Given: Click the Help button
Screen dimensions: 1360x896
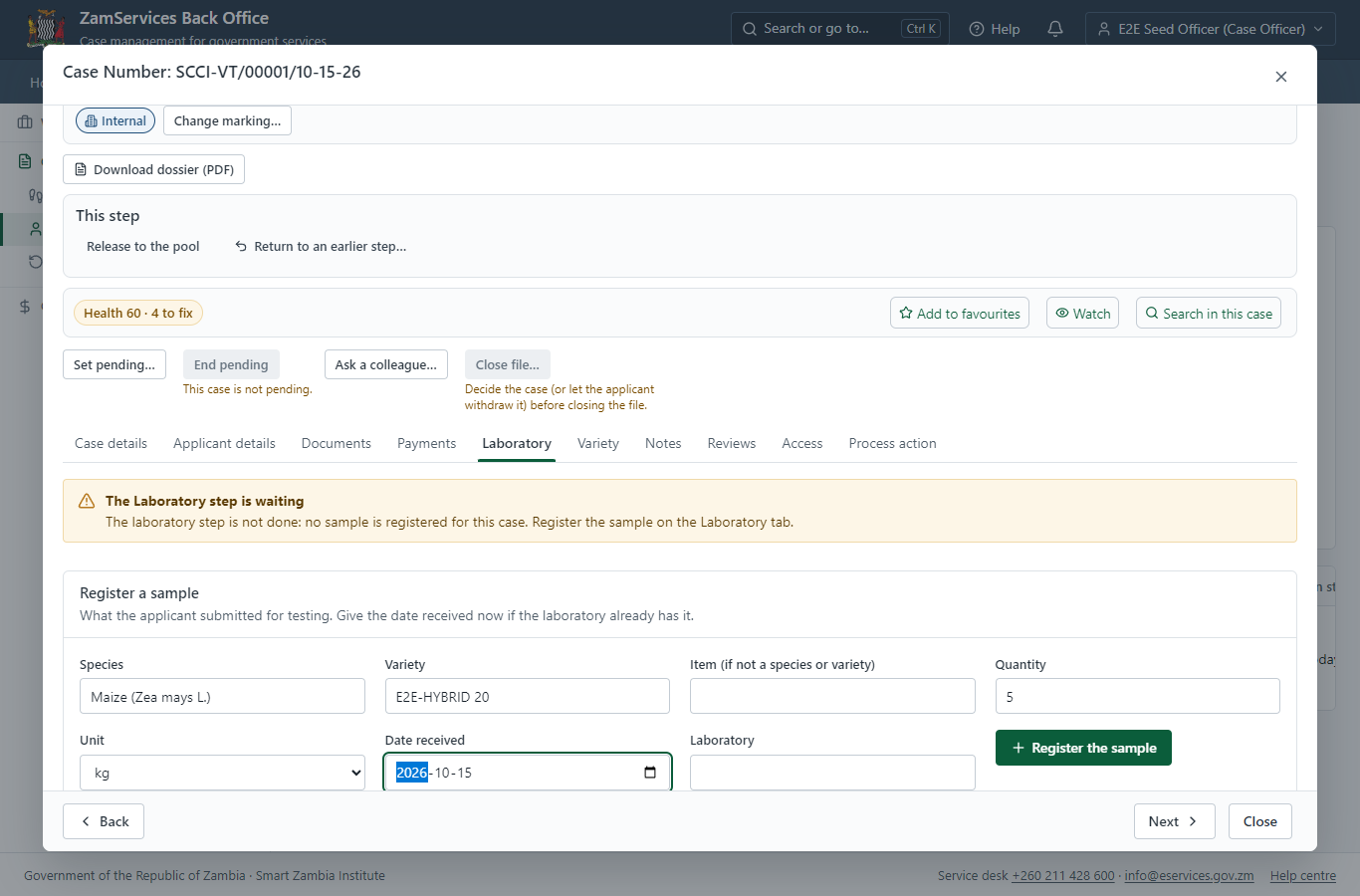Looking at the screenshot, I should [995, 29].
